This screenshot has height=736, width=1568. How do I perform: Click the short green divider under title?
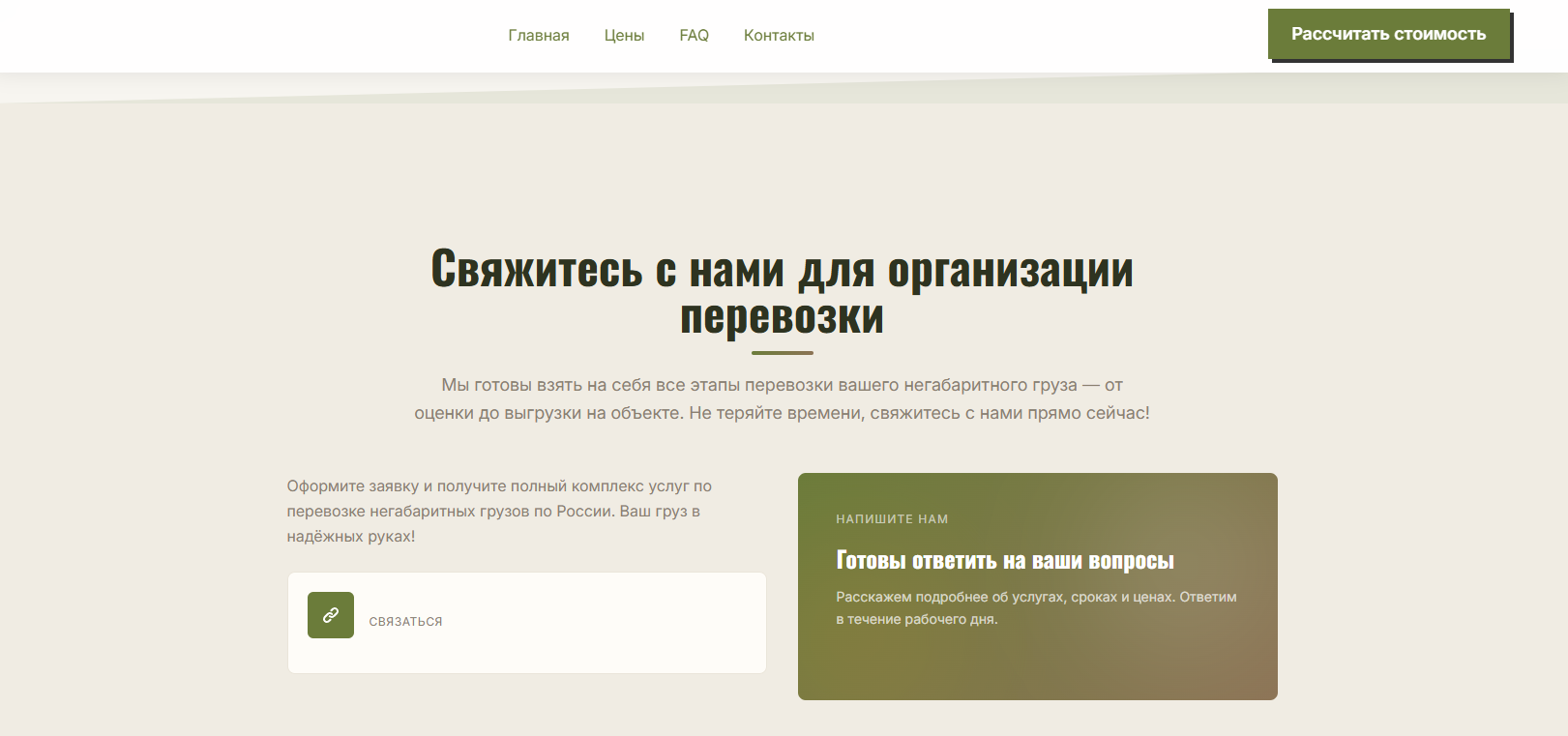click(782, 353)
